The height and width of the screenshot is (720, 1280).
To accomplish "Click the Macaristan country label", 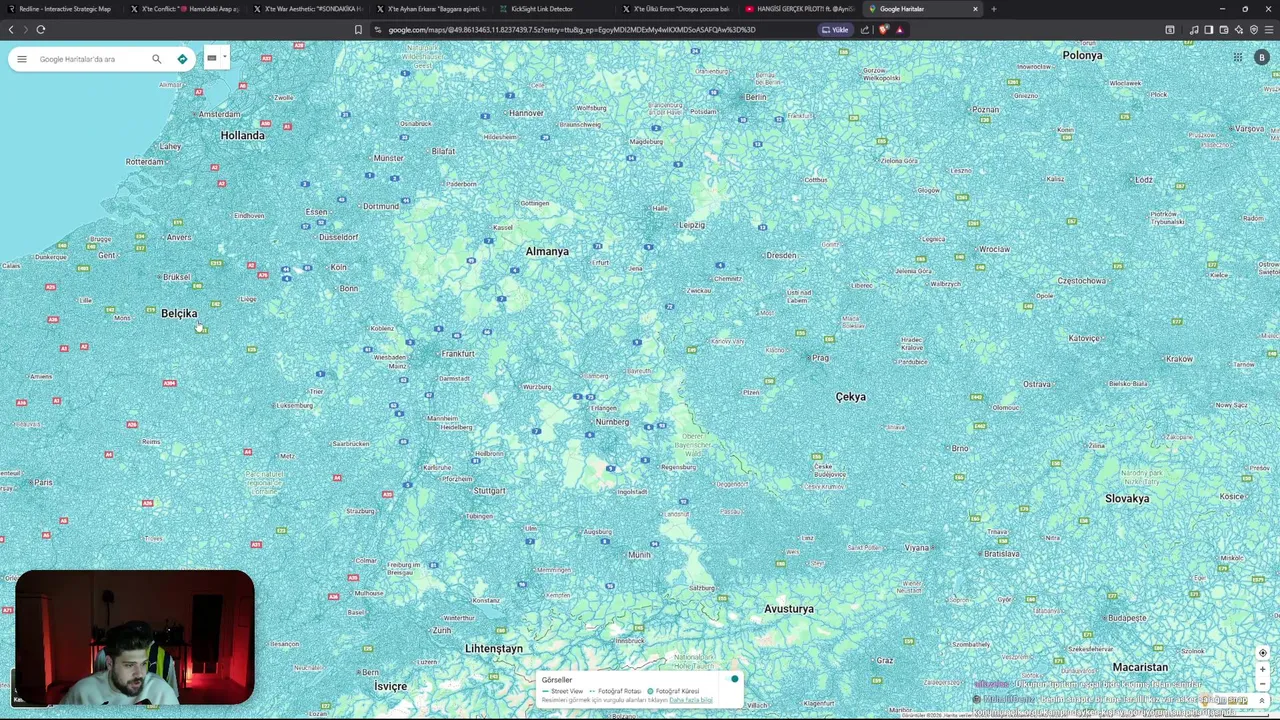I will click(1140, 667).
